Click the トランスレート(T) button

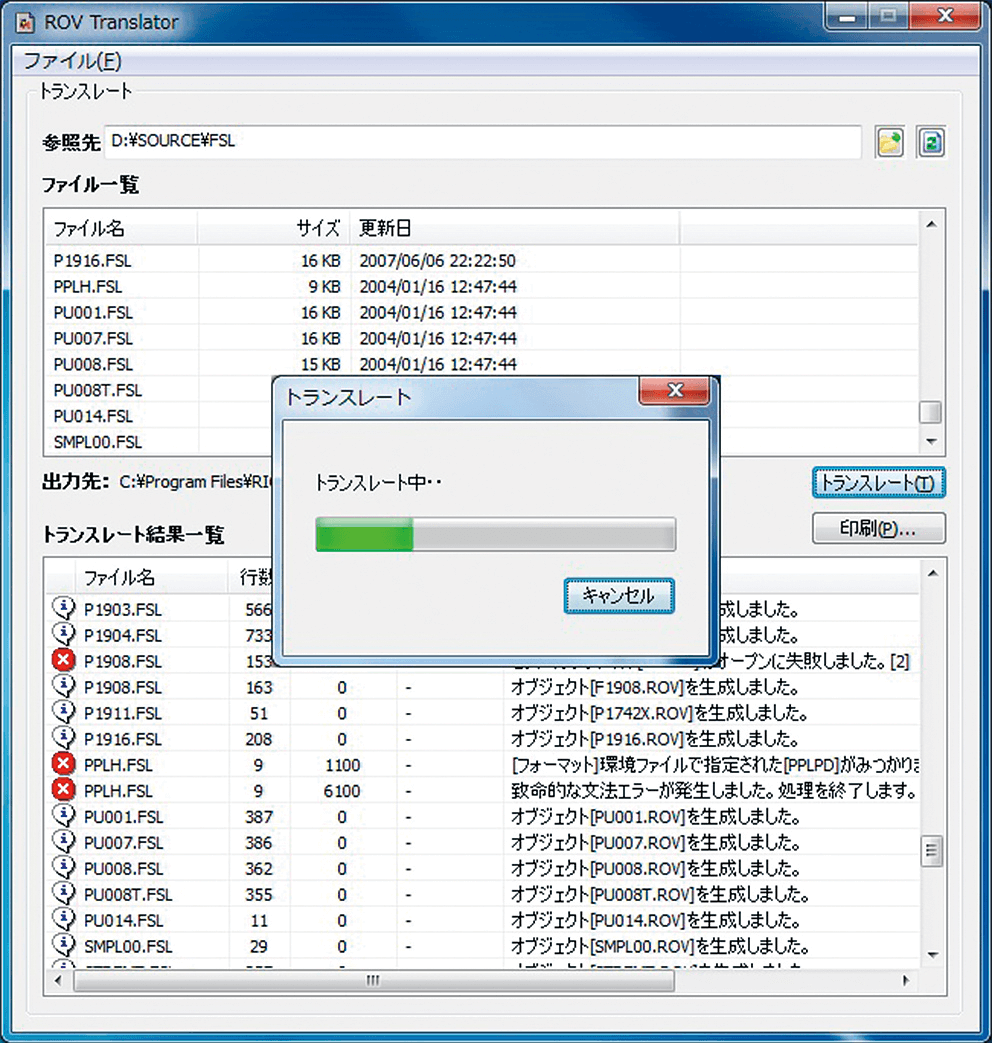point(878,483)
